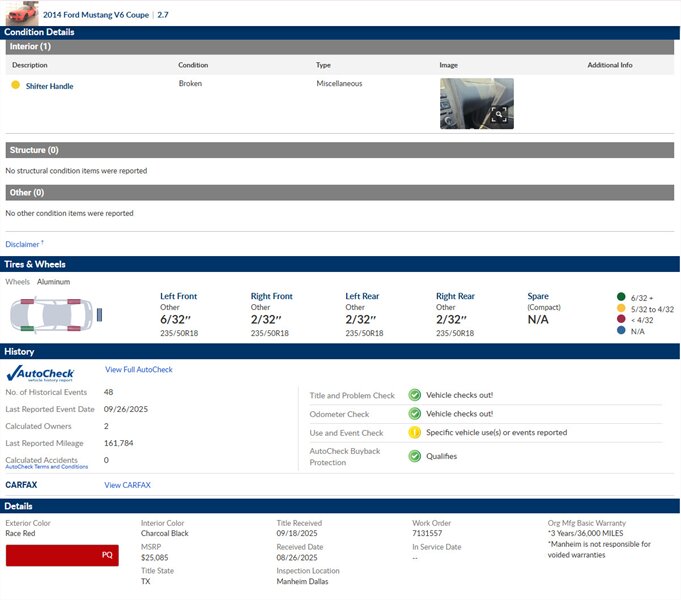
Task: Open the Disclaimer link
Action: 23,244
